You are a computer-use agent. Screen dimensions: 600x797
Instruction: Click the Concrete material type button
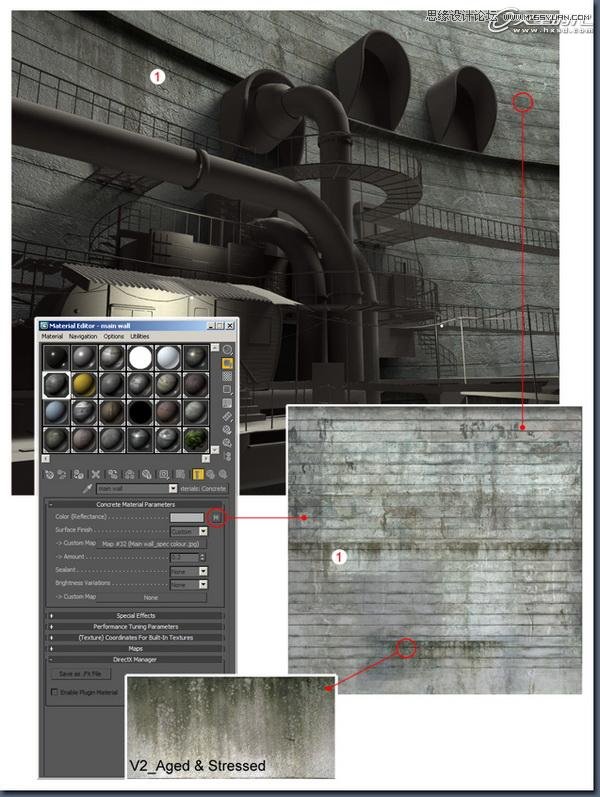coord(203,488)
